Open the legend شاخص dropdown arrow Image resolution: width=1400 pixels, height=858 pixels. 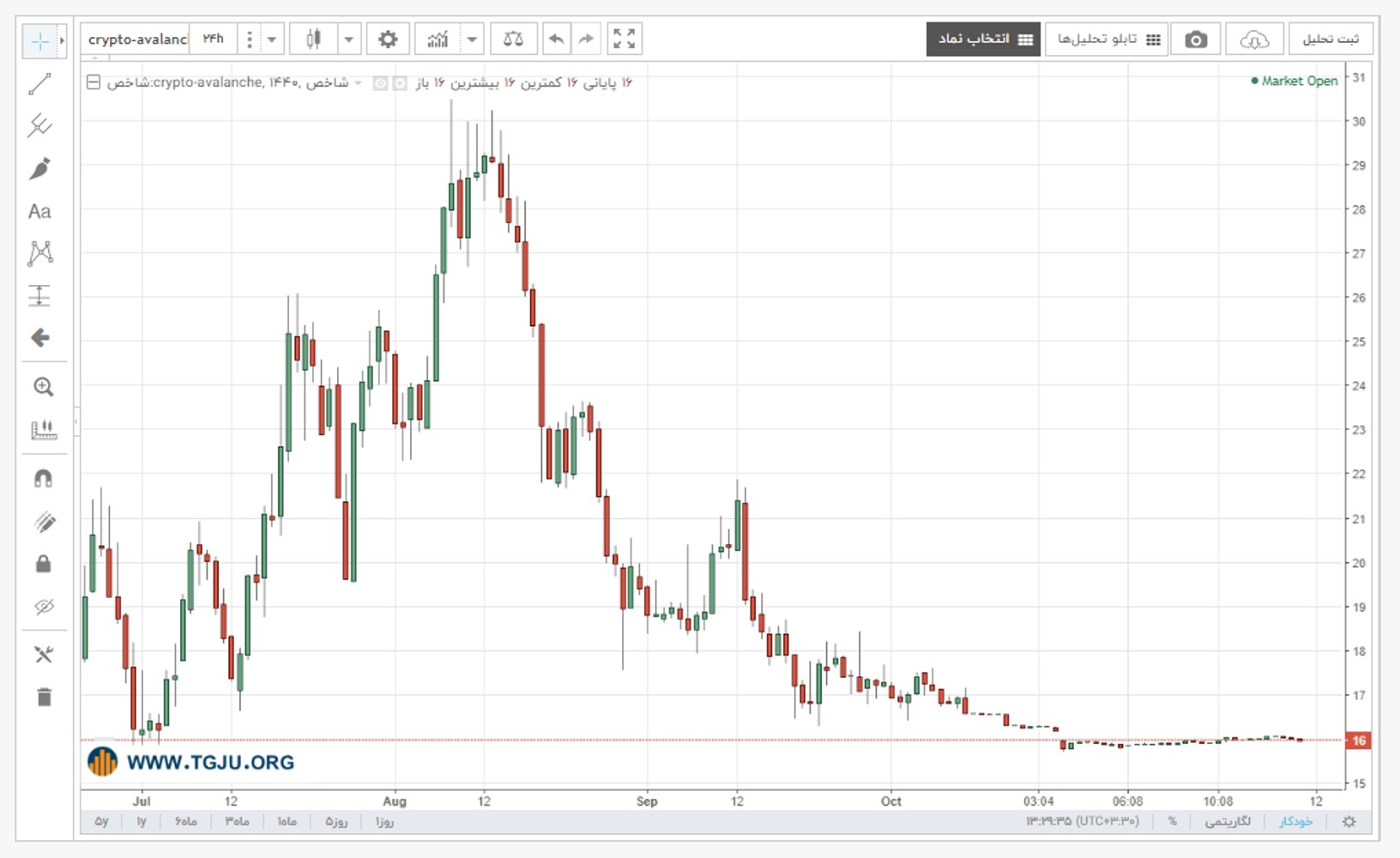click(358, 83)
